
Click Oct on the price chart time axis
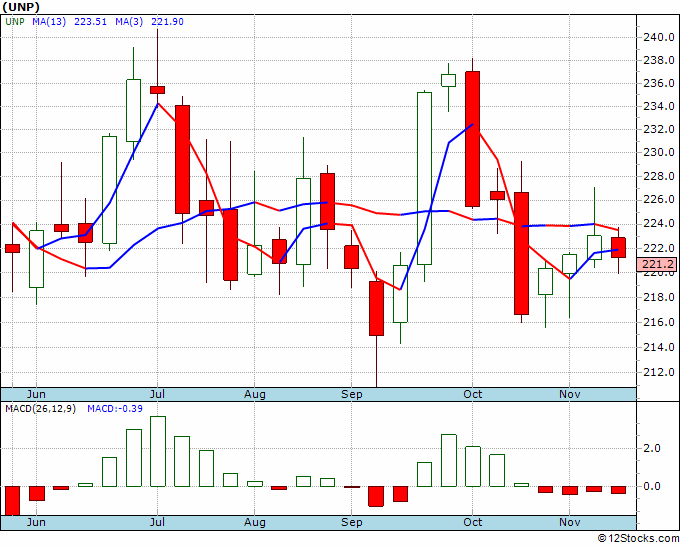point(472,394)
